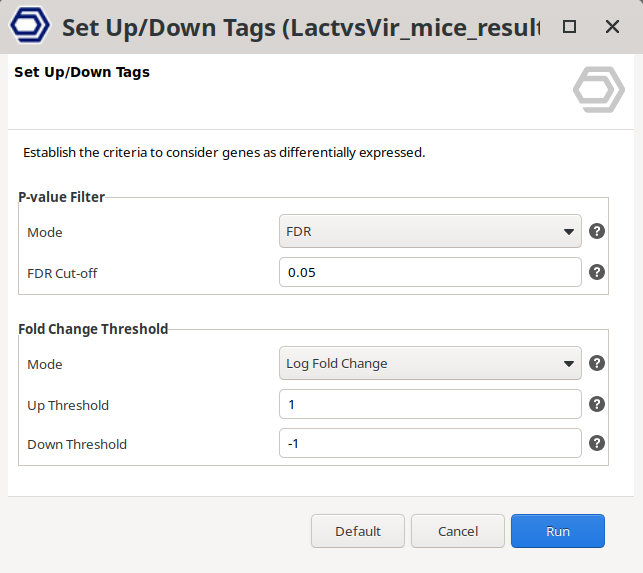Select the Down Threshold text box
The image size is (643, 573).
(x=430, y=443)
